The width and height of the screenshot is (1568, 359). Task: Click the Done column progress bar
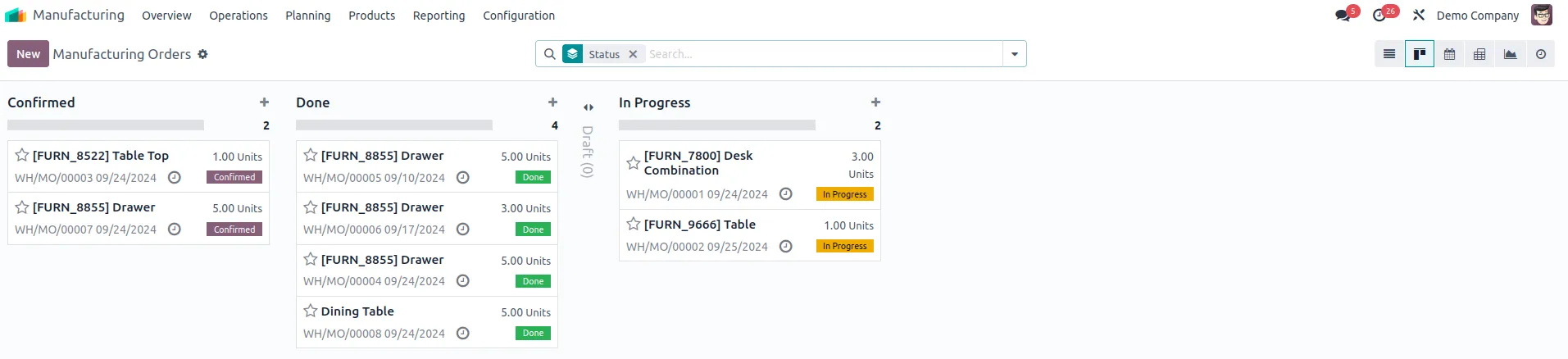point(394,125)
